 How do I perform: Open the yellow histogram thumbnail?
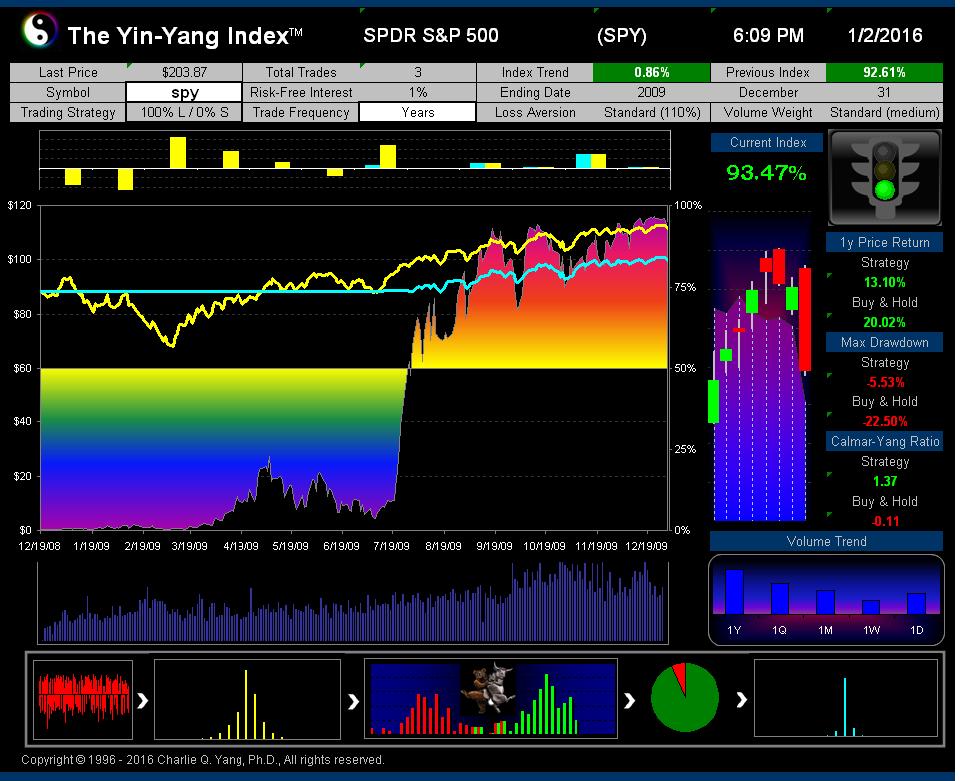tap(247, 700)
